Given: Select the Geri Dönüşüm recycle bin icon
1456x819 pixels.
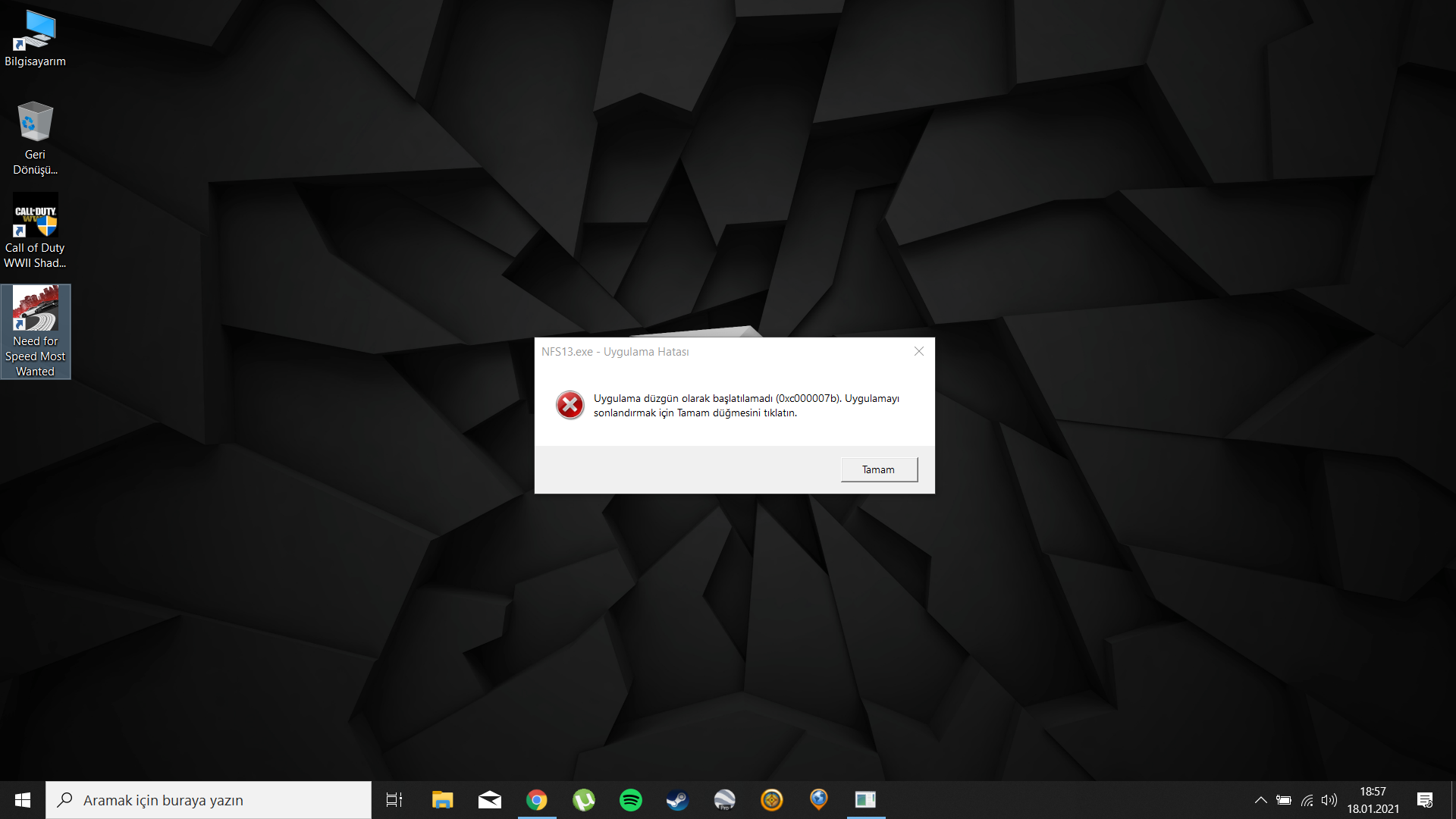Looking at the screenshot, I should [x=35, y=136].
